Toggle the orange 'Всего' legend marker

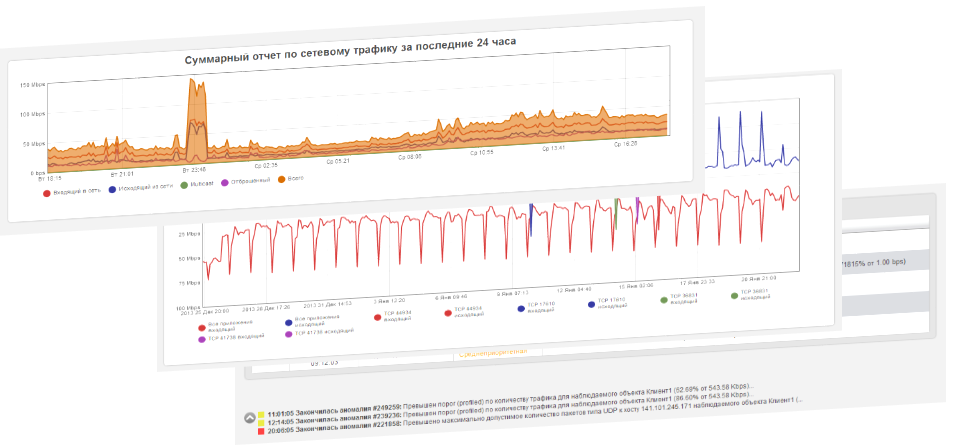click(x=282, y=179)
